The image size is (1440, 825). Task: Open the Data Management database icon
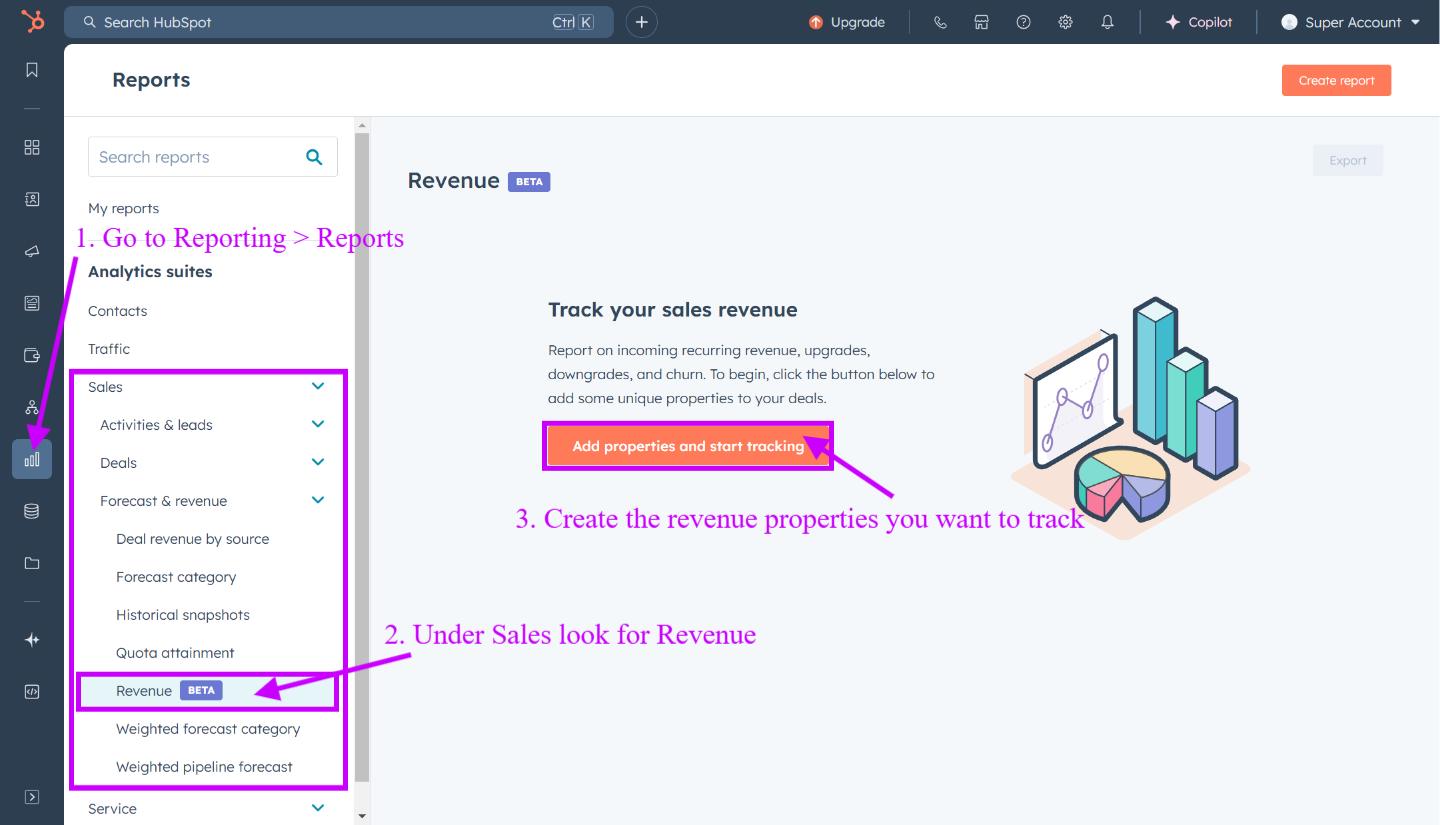click(x=32, y=511)
